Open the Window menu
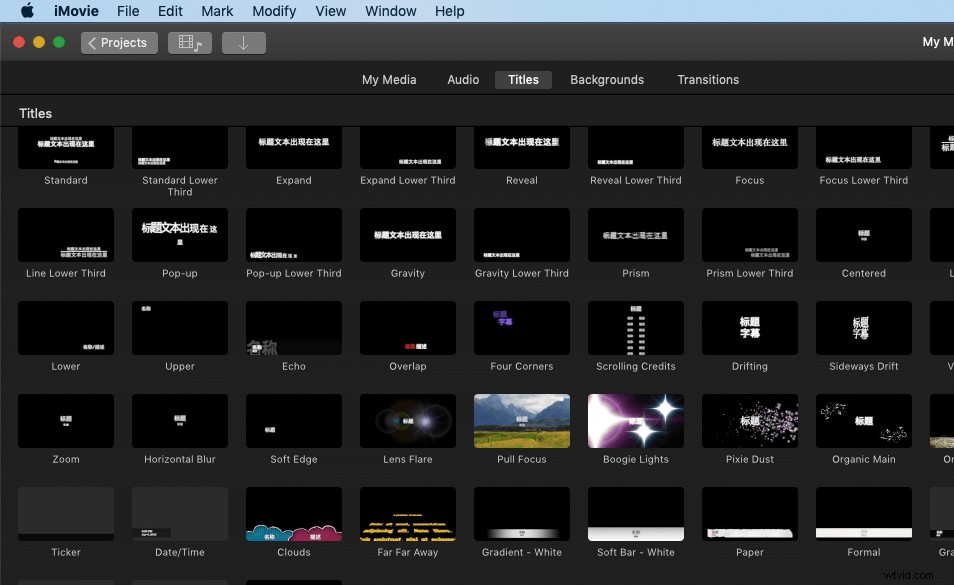Image resolution: width=954 pixels, height=585 pixels. click(x=390, y=11)
